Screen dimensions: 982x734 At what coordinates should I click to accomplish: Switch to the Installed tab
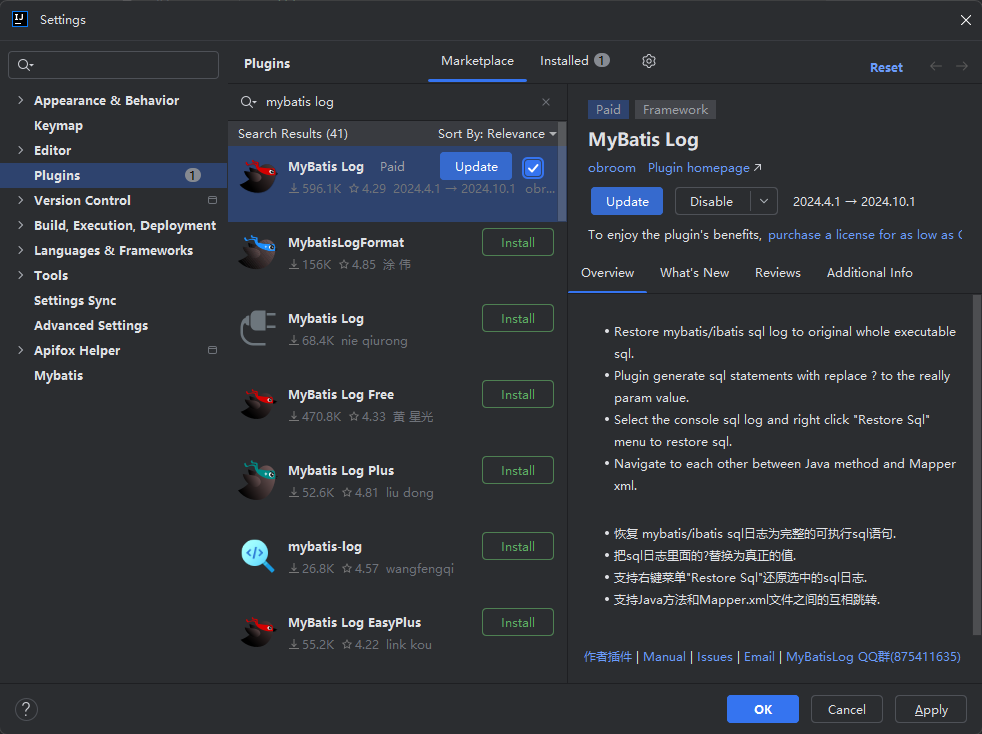(574, 61)
